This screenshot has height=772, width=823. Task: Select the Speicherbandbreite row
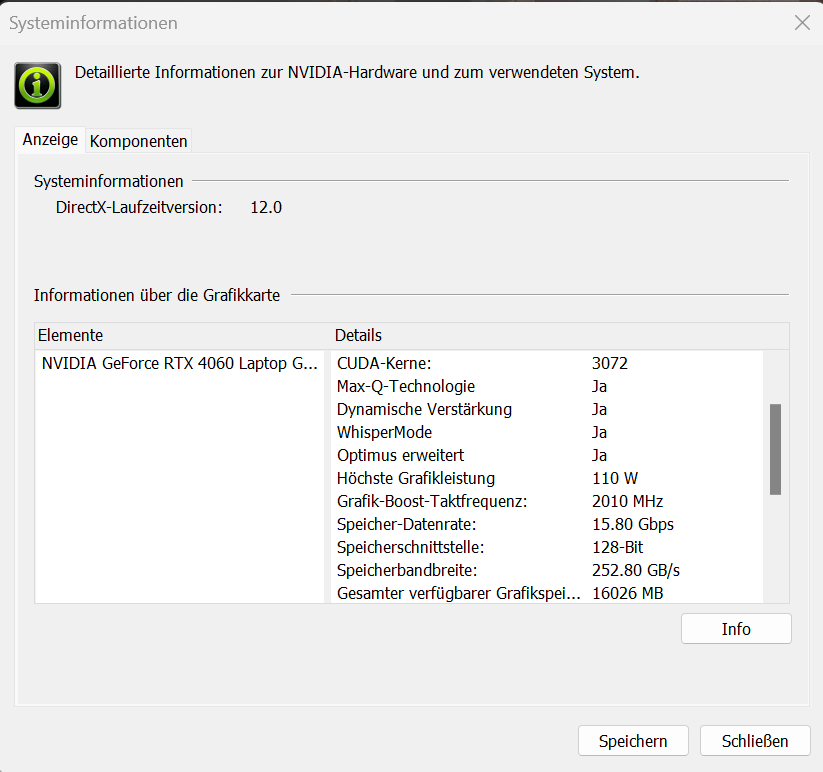coord(547,570)
